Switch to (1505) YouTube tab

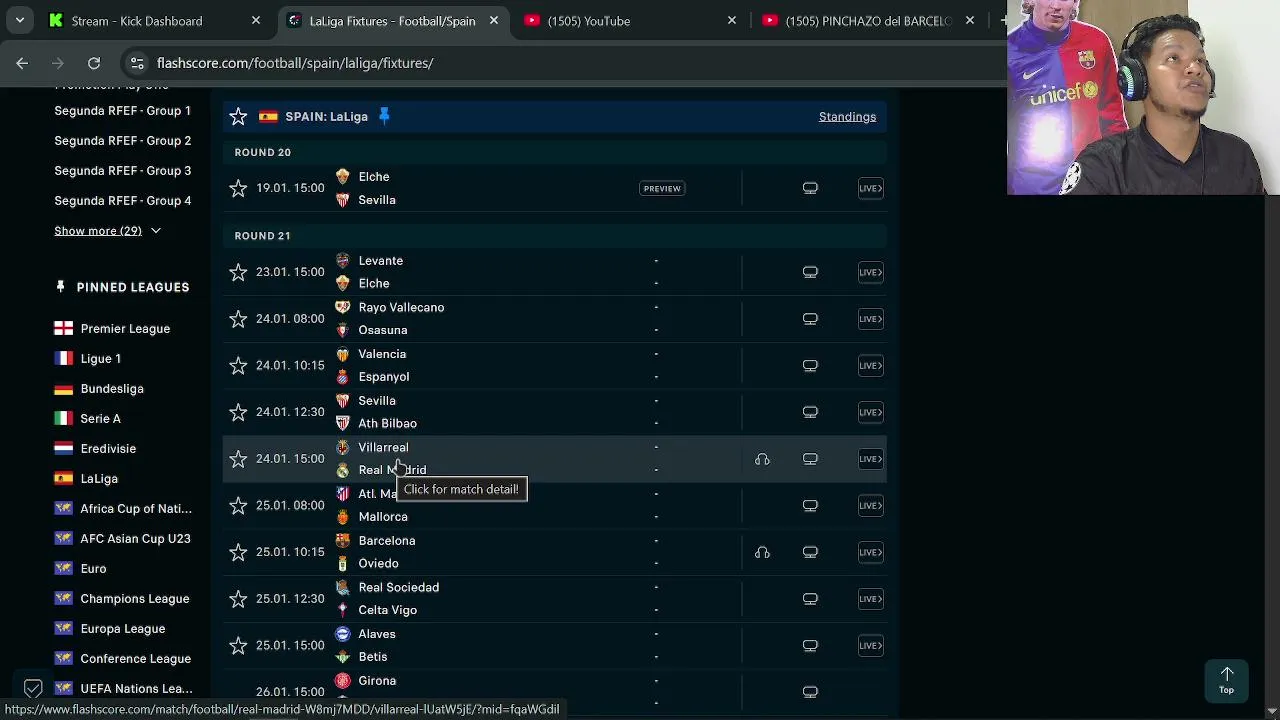pos(588,21)
